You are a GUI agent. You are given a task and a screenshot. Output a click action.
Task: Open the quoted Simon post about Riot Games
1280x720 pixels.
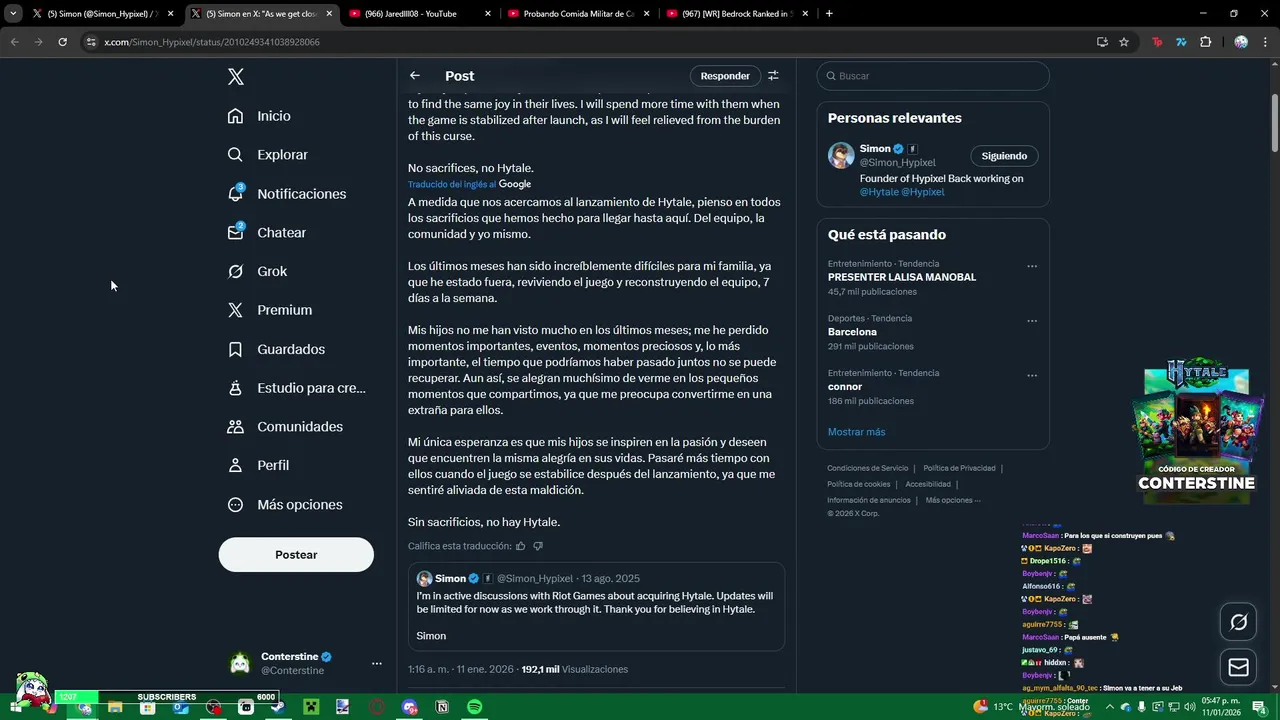595,607
